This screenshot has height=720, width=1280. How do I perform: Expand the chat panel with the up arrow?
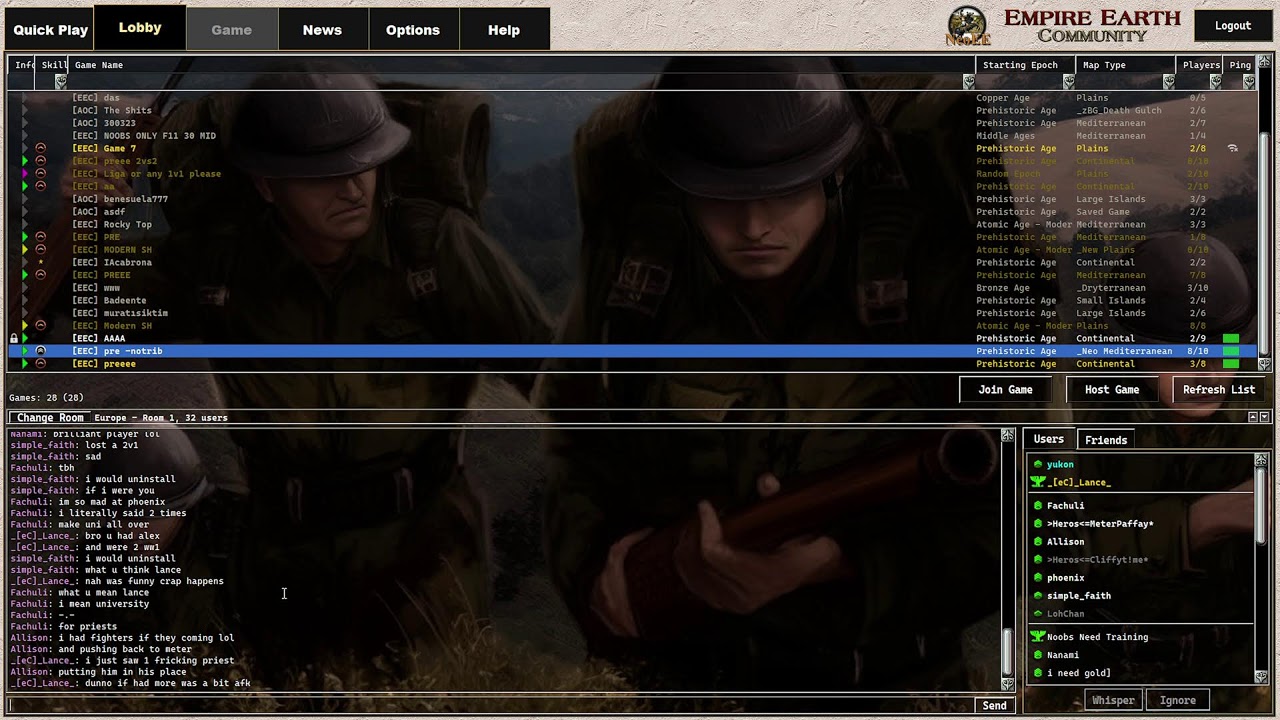click(x=1253, y=417)
